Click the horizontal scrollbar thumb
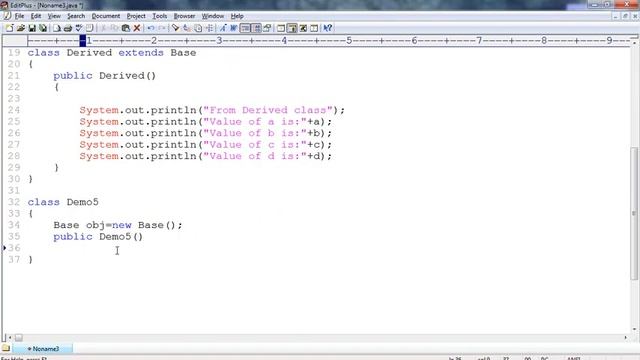Screen dimensions: 640x360 point(19,338)
